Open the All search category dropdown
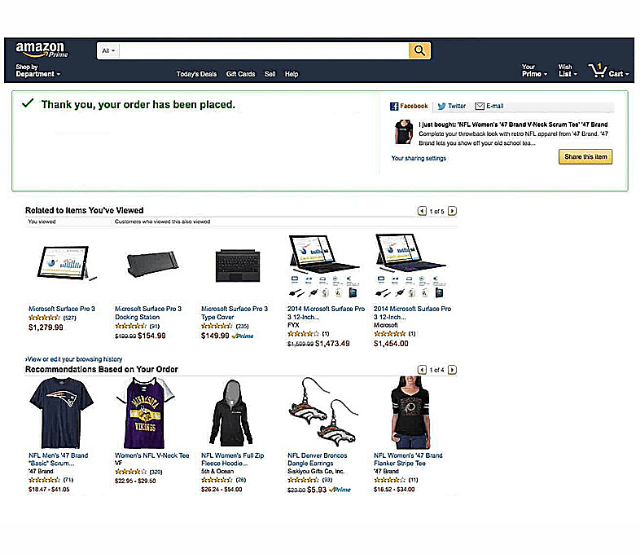Screen dimensions: 640x555 pos(108,51)
